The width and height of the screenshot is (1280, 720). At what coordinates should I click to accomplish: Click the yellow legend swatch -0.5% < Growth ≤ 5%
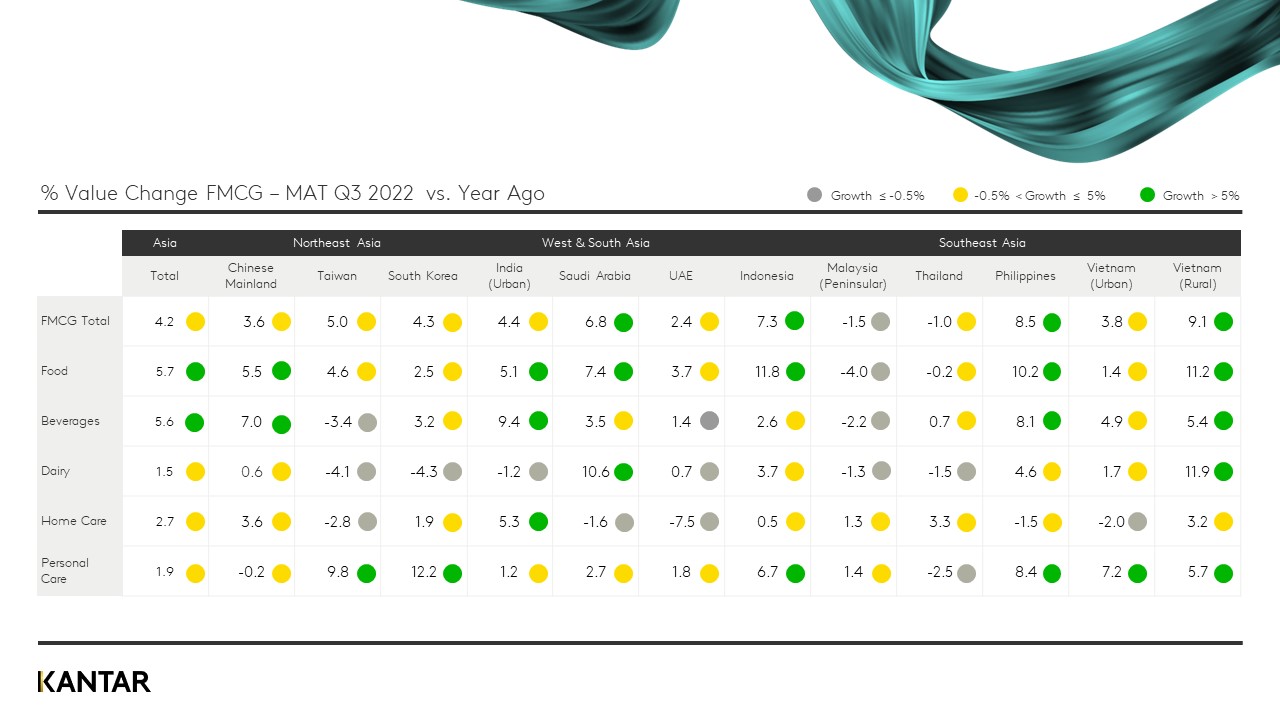(x=960, y=196)
